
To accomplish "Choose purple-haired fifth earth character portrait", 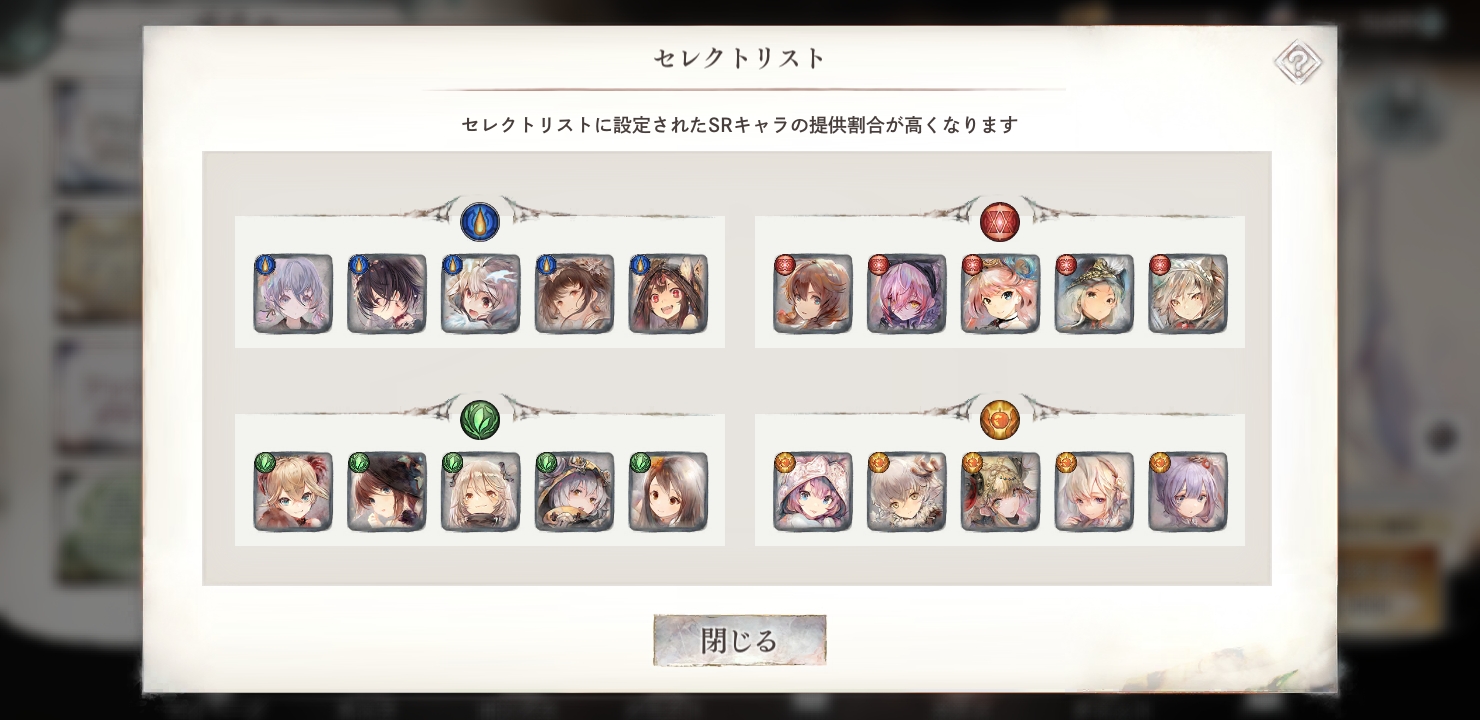I will [1188, 492].
